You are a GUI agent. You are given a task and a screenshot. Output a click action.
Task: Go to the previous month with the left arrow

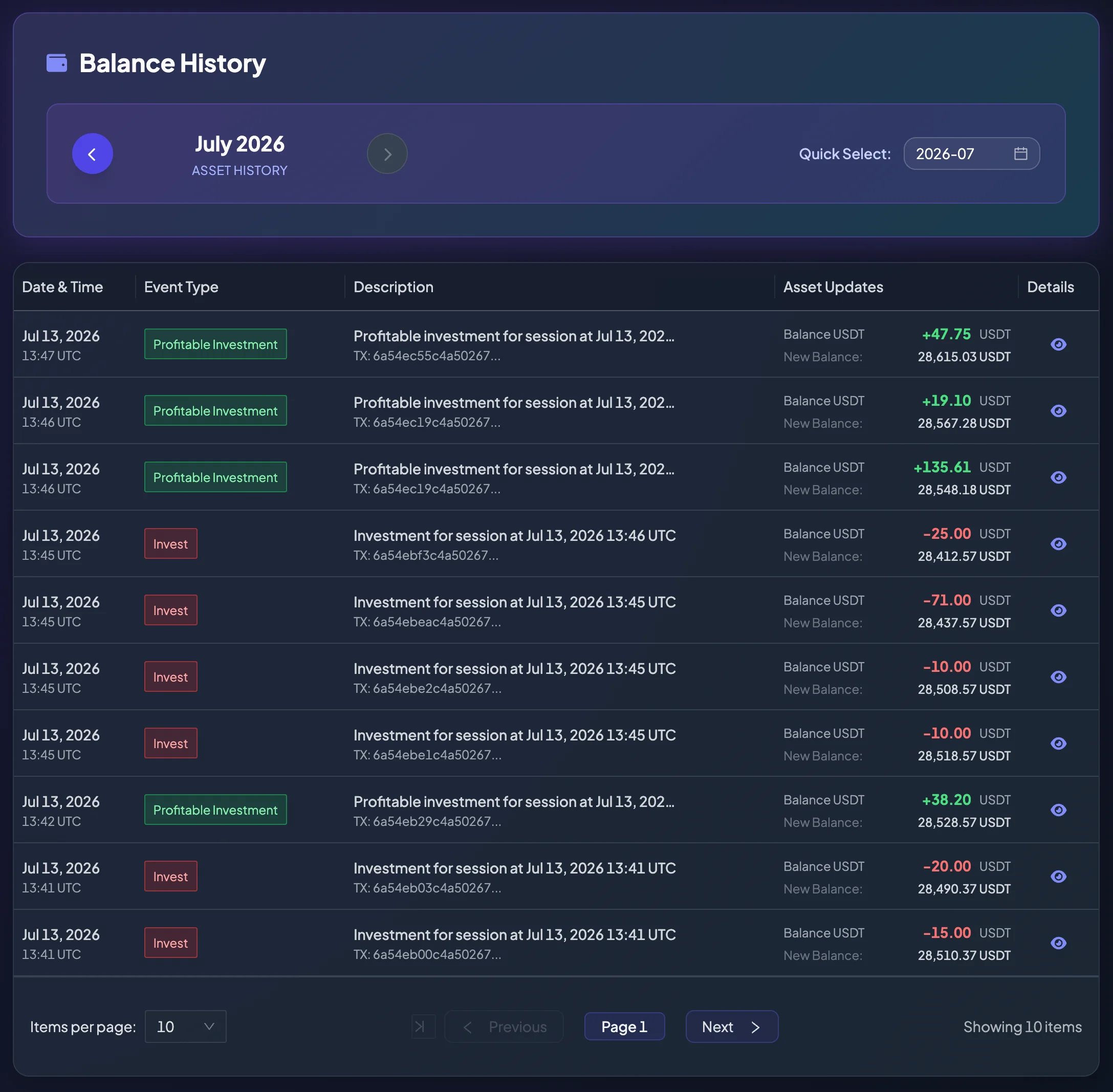[x=92, y=154]
